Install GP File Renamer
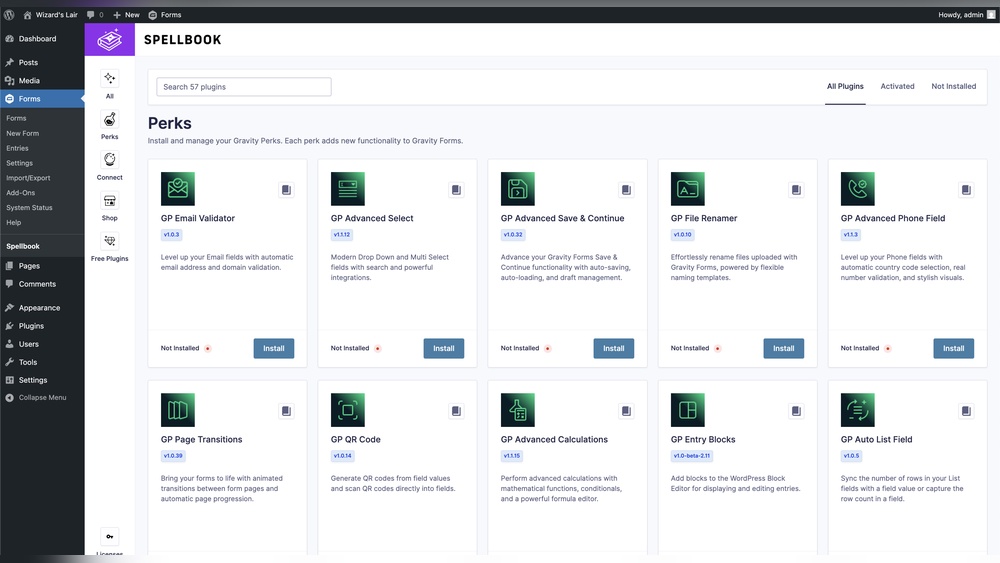 [784, 348]
